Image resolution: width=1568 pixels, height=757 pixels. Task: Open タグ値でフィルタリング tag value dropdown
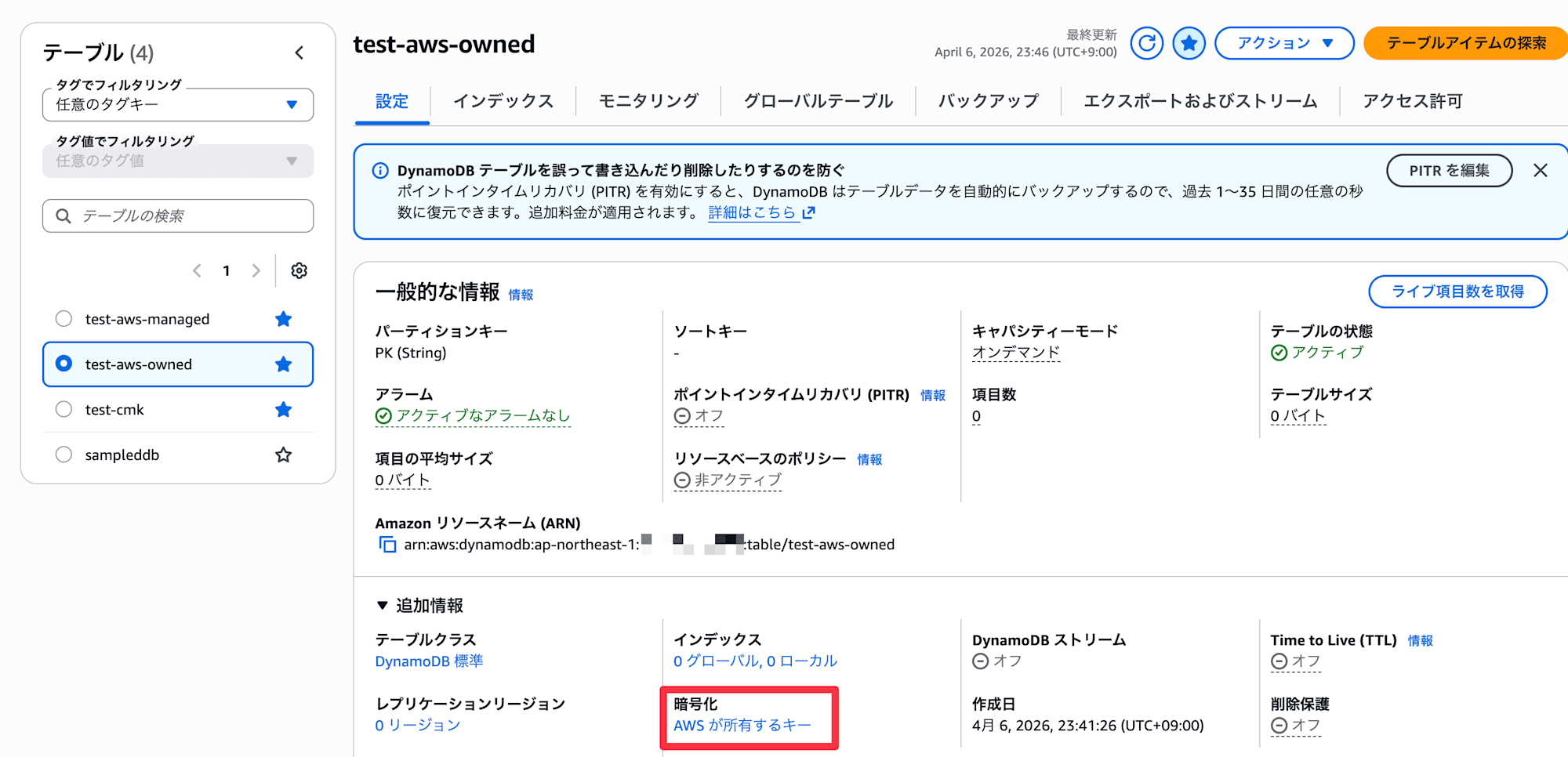[x=178, y=161]
